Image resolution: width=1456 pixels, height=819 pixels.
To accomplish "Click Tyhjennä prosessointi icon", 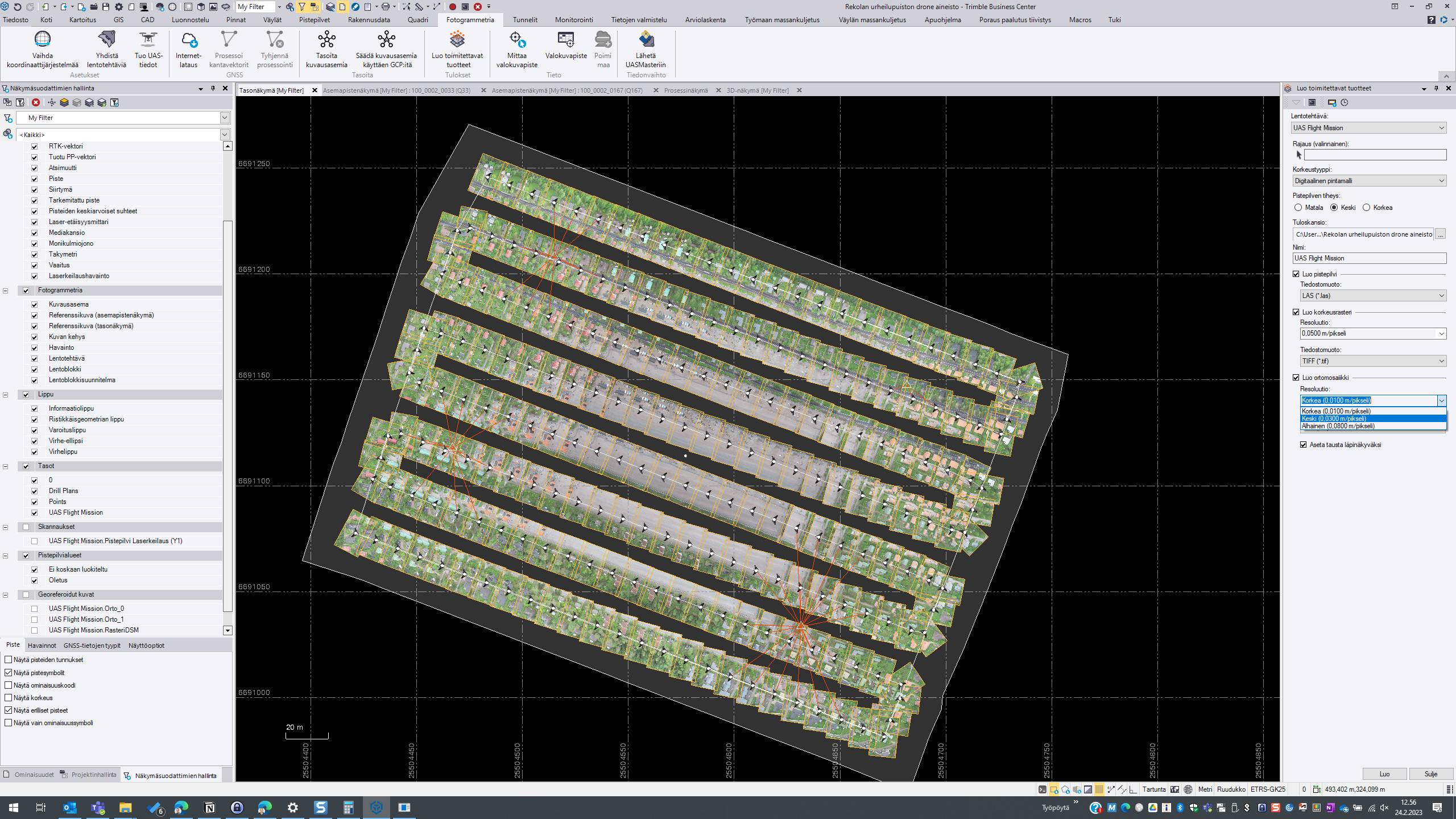I will tap(275, 39).
